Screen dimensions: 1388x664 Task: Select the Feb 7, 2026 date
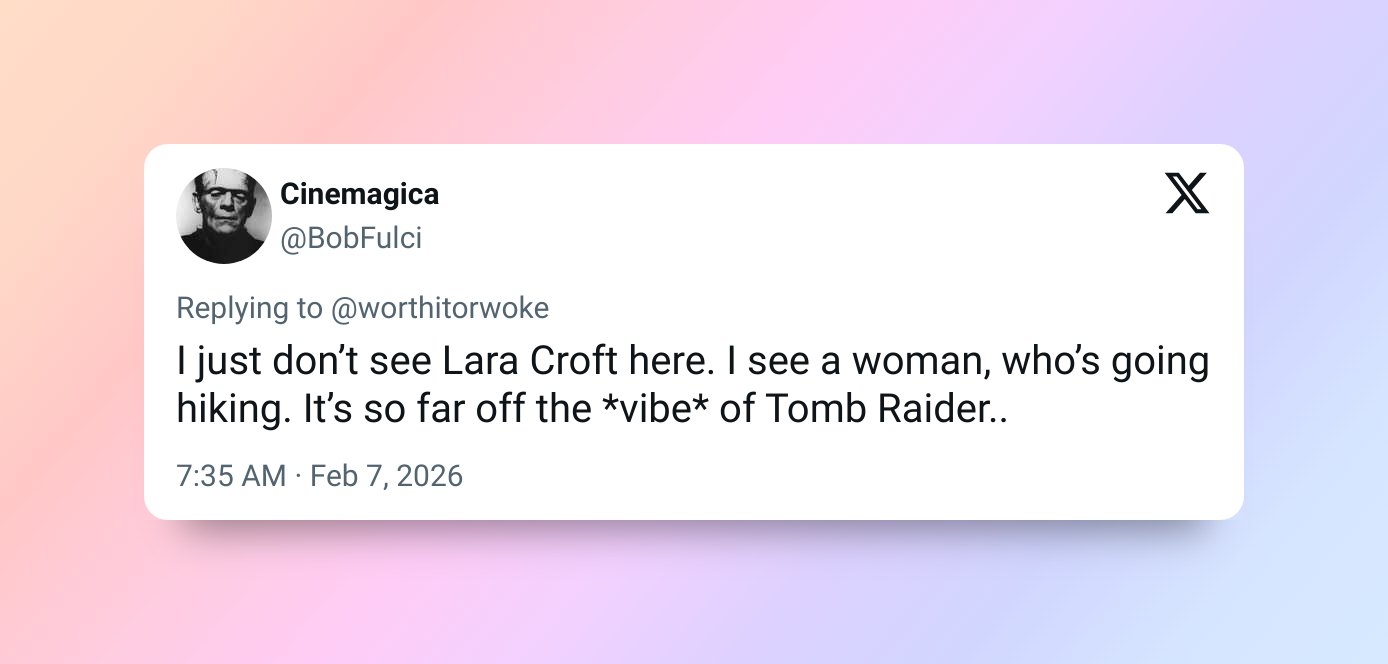[387, 475]
